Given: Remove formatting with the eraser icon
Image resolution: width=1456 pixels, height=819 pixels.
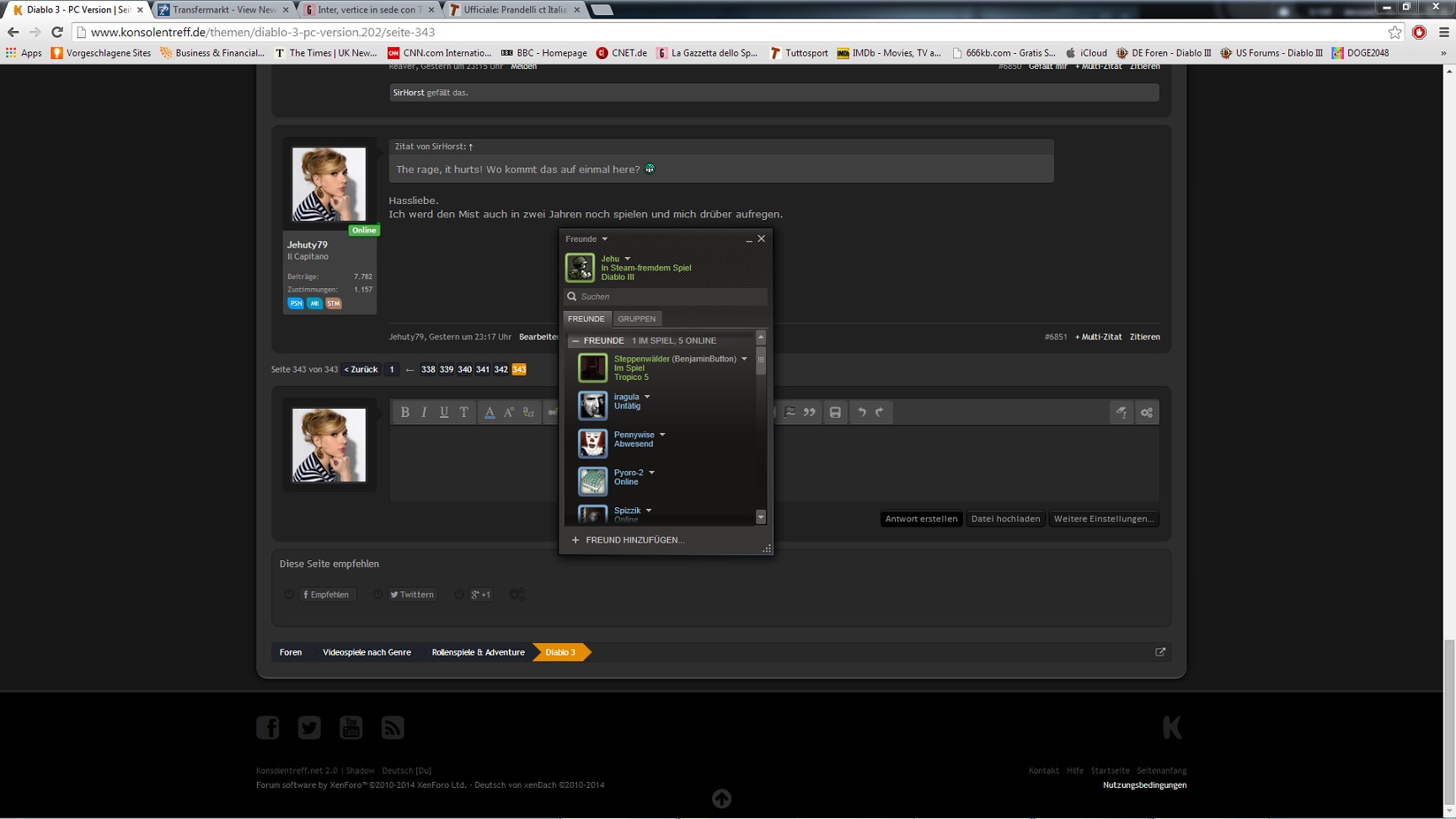Looking at the screenshot, I should (1121, 412).
